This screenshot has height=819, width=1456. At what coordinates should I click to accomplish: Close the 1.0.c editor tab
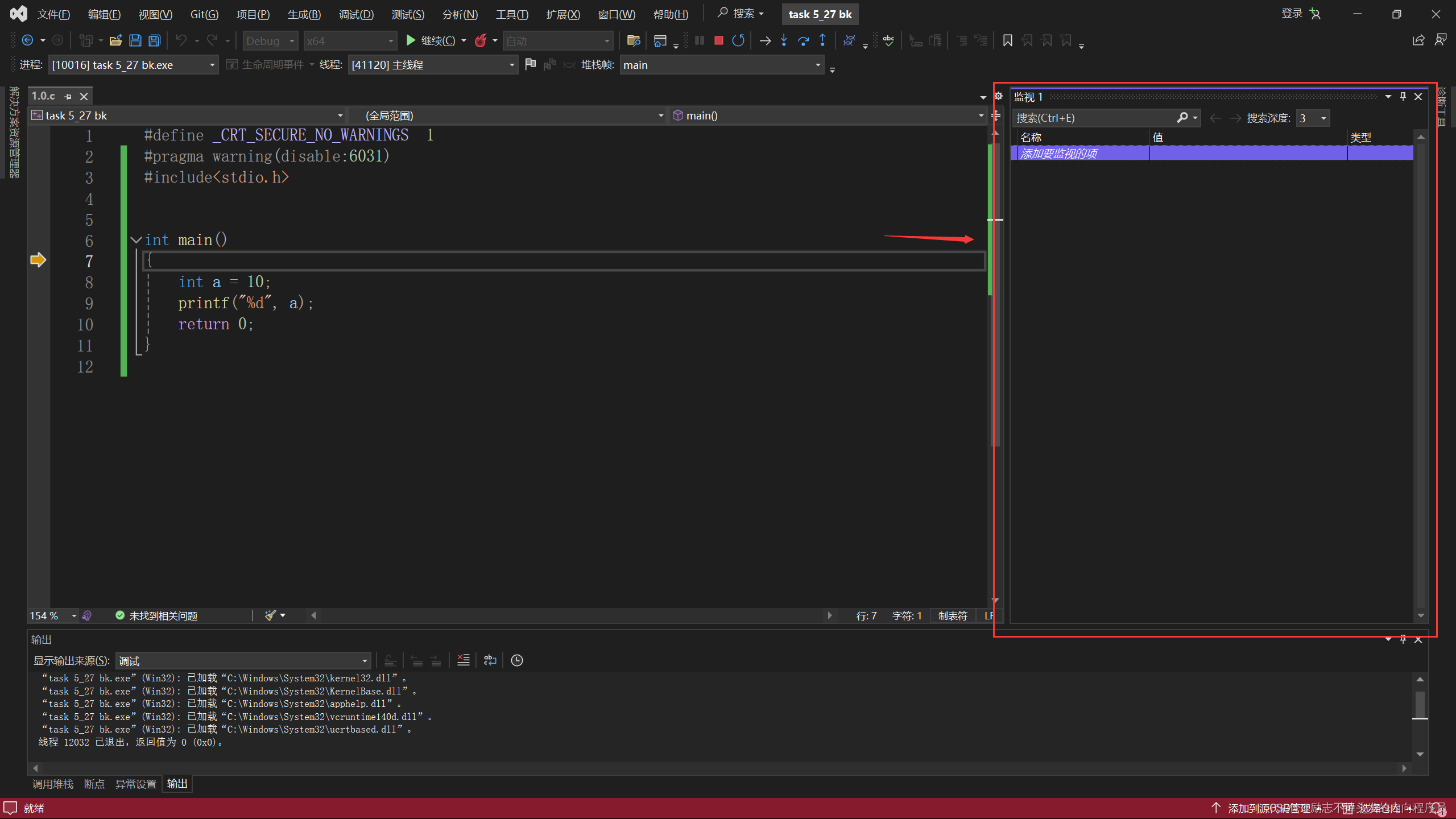(84, 97)
